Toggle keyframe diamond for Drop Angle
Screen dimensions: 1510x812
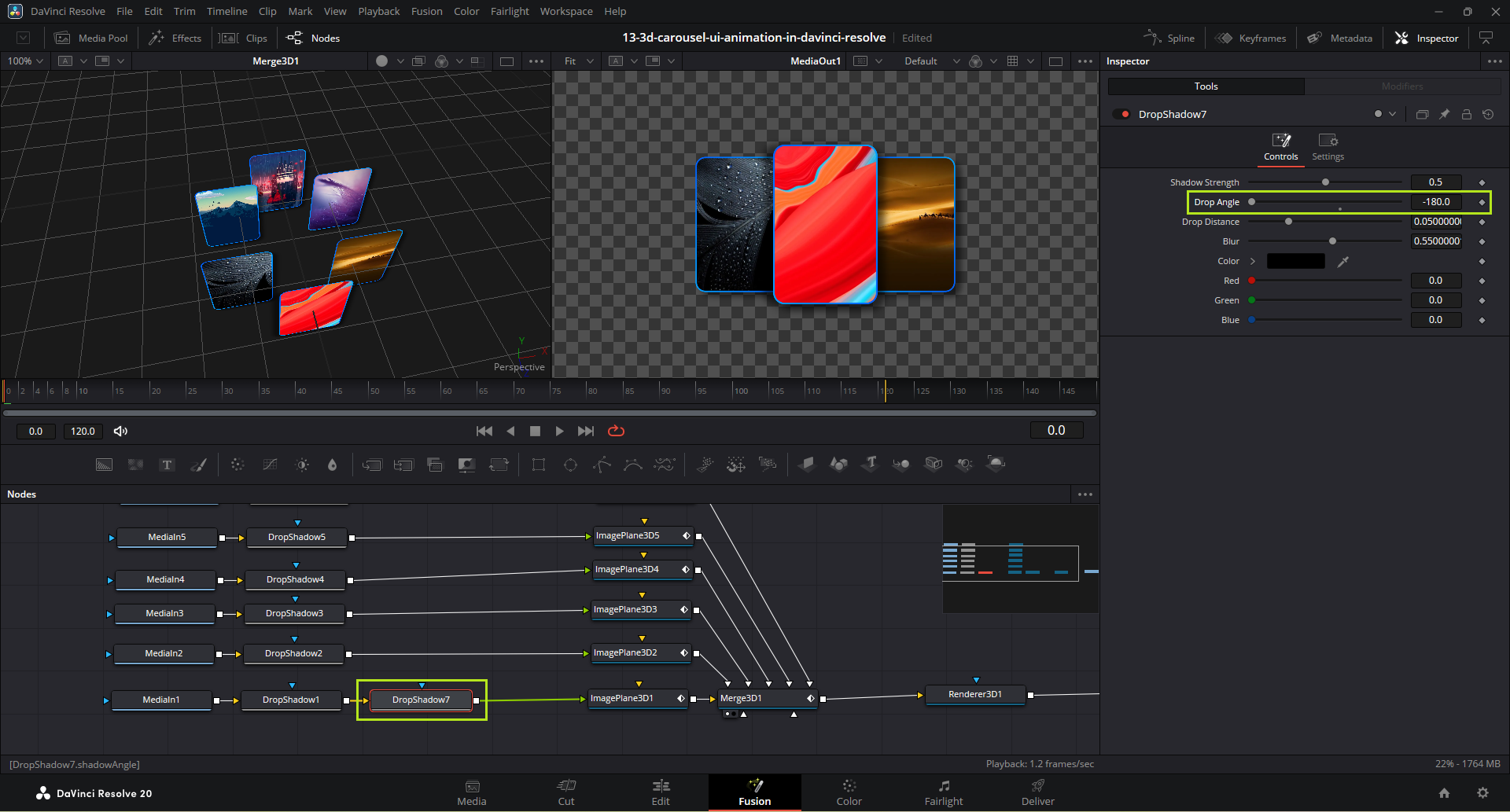pos(1482,202)
